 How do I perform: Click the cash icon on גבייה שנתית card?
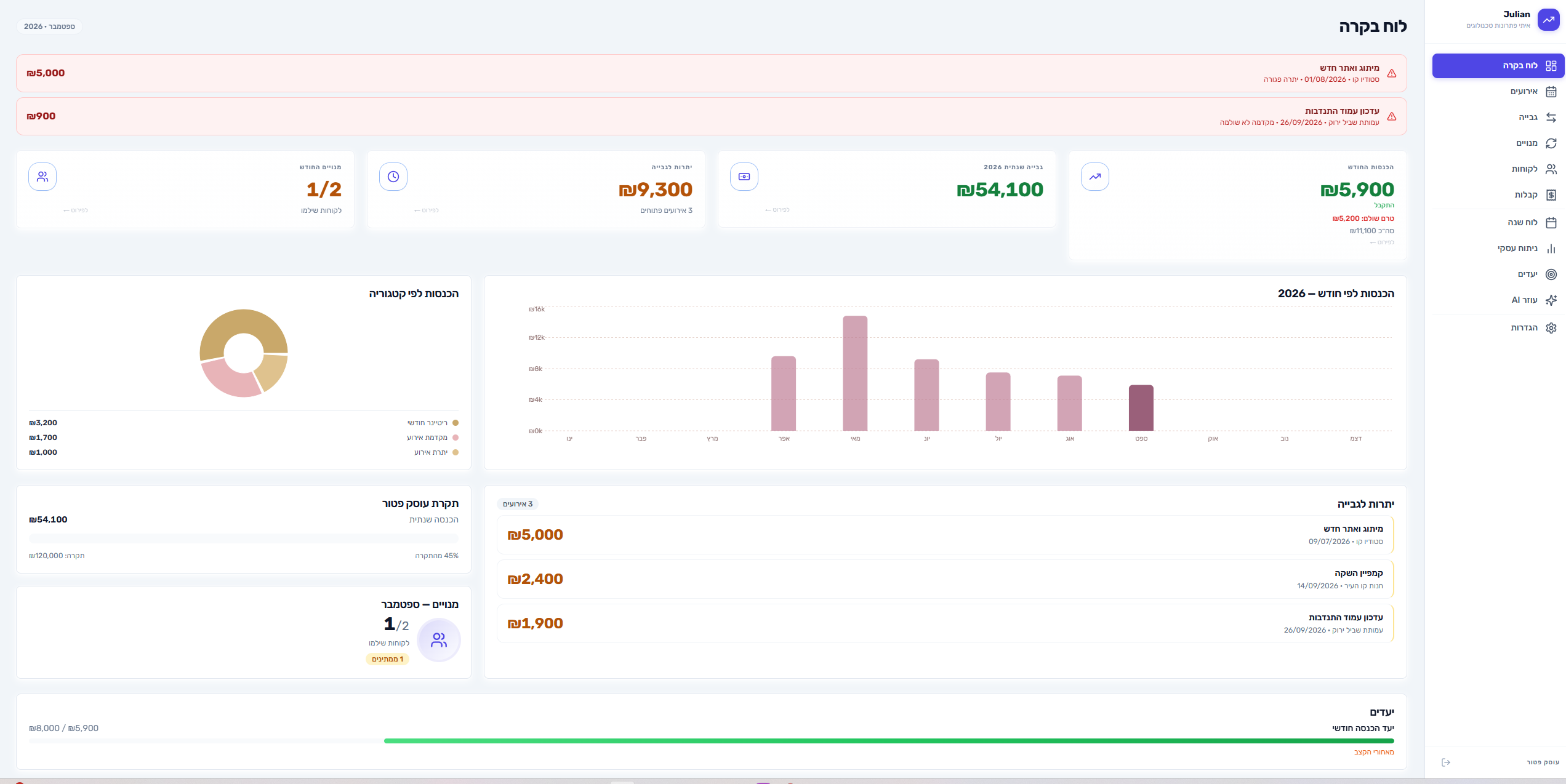coord(744,177)
